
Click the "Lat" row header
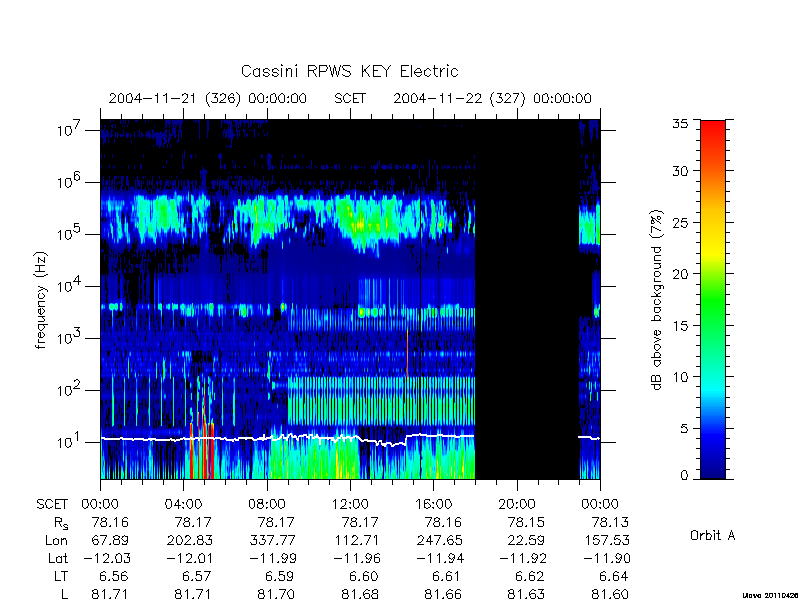coord(58,558)
